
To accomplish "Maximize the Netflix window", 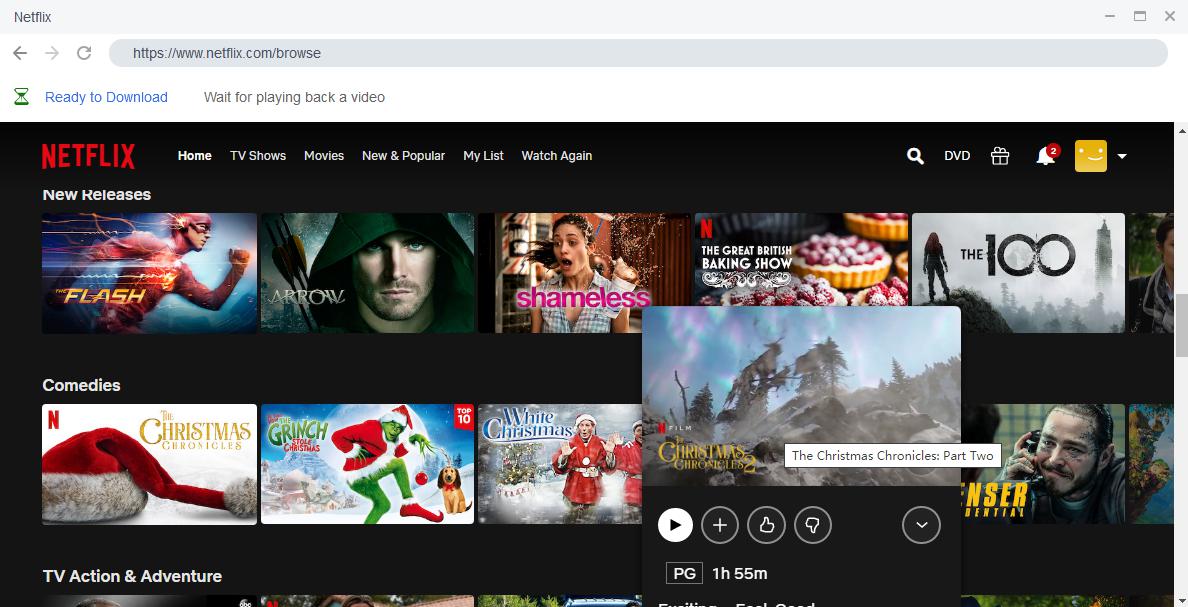I will click(x=1140, y=16).
